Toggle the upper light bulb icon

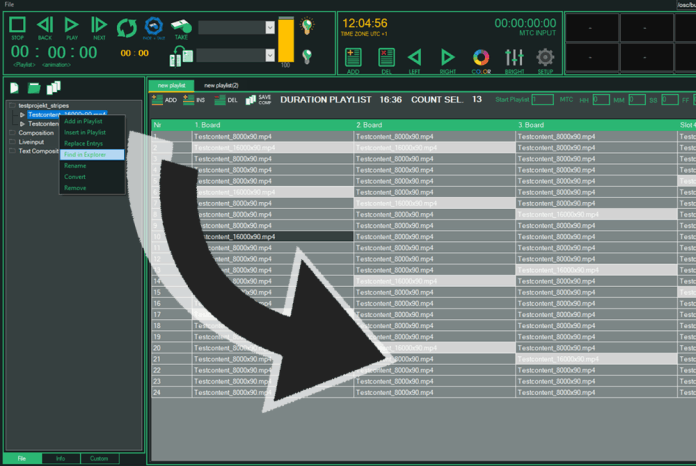pos(307,24)
